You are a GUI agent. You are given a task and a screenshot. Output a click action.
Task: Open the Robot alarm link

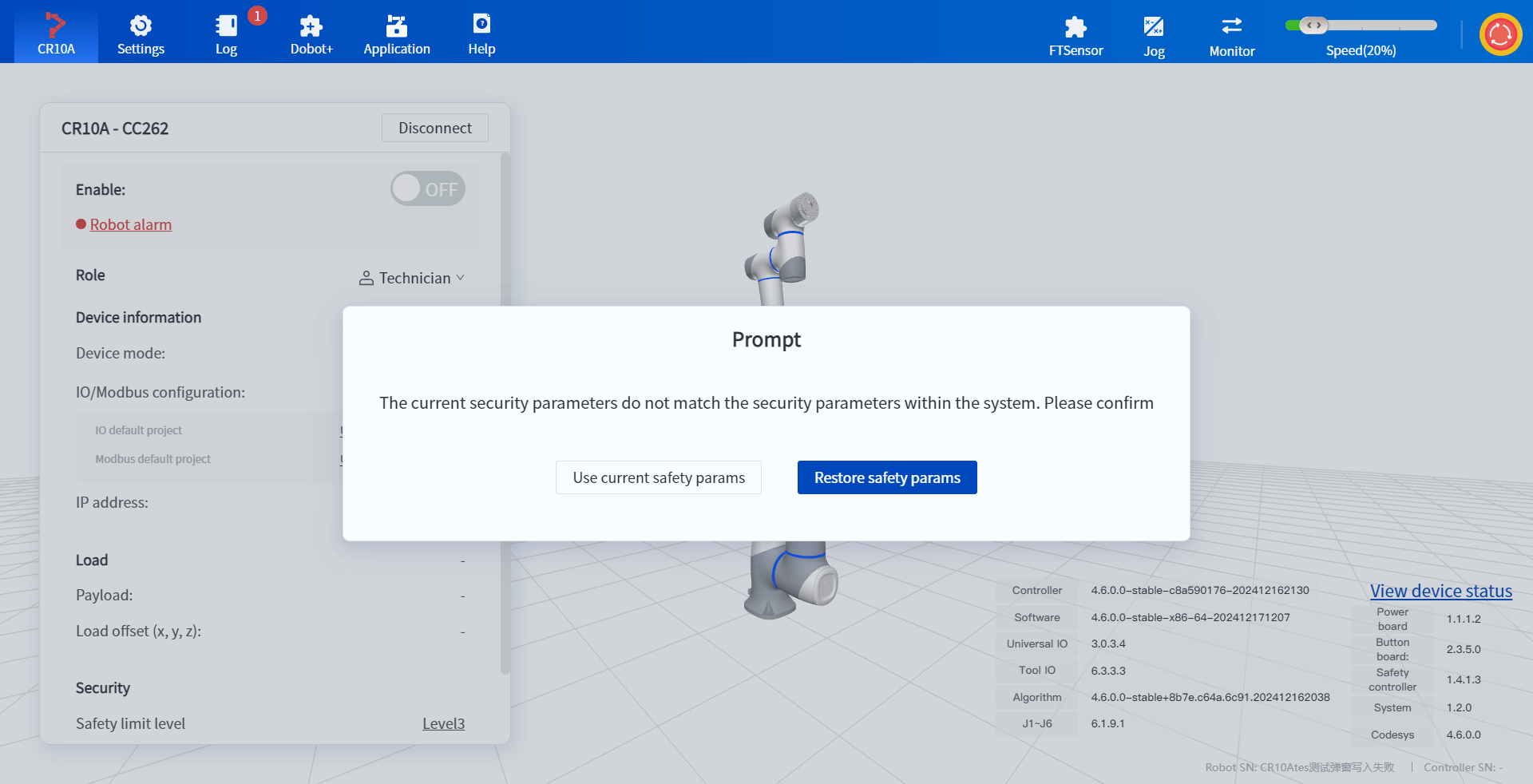pos(131,224)
